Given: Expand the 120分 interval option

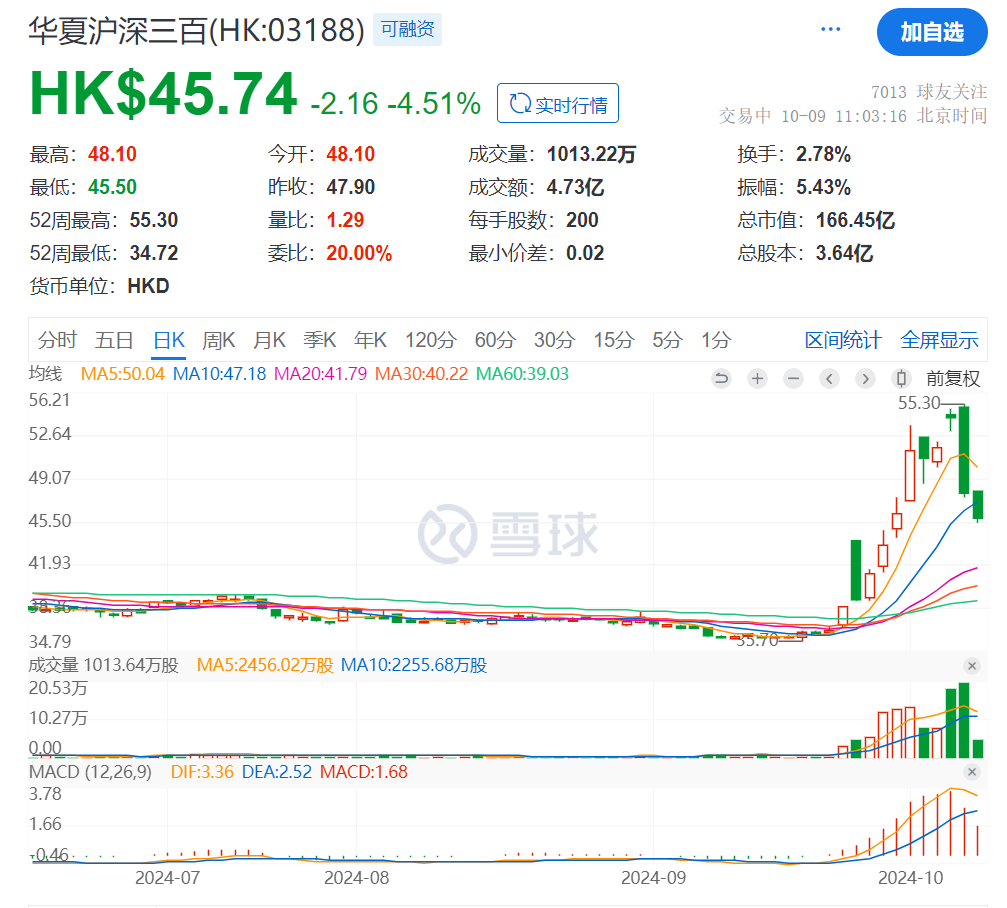Looking at the screenshot, I should tap(430, 340).
